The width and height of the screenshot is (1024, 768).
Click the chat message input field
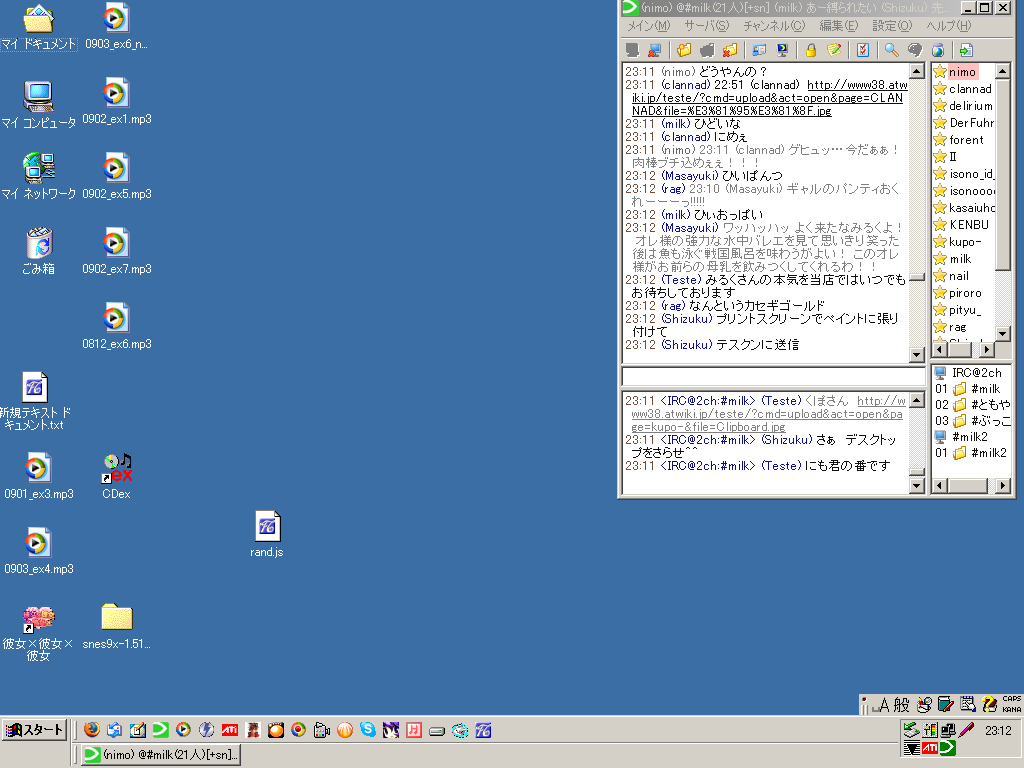772,376
